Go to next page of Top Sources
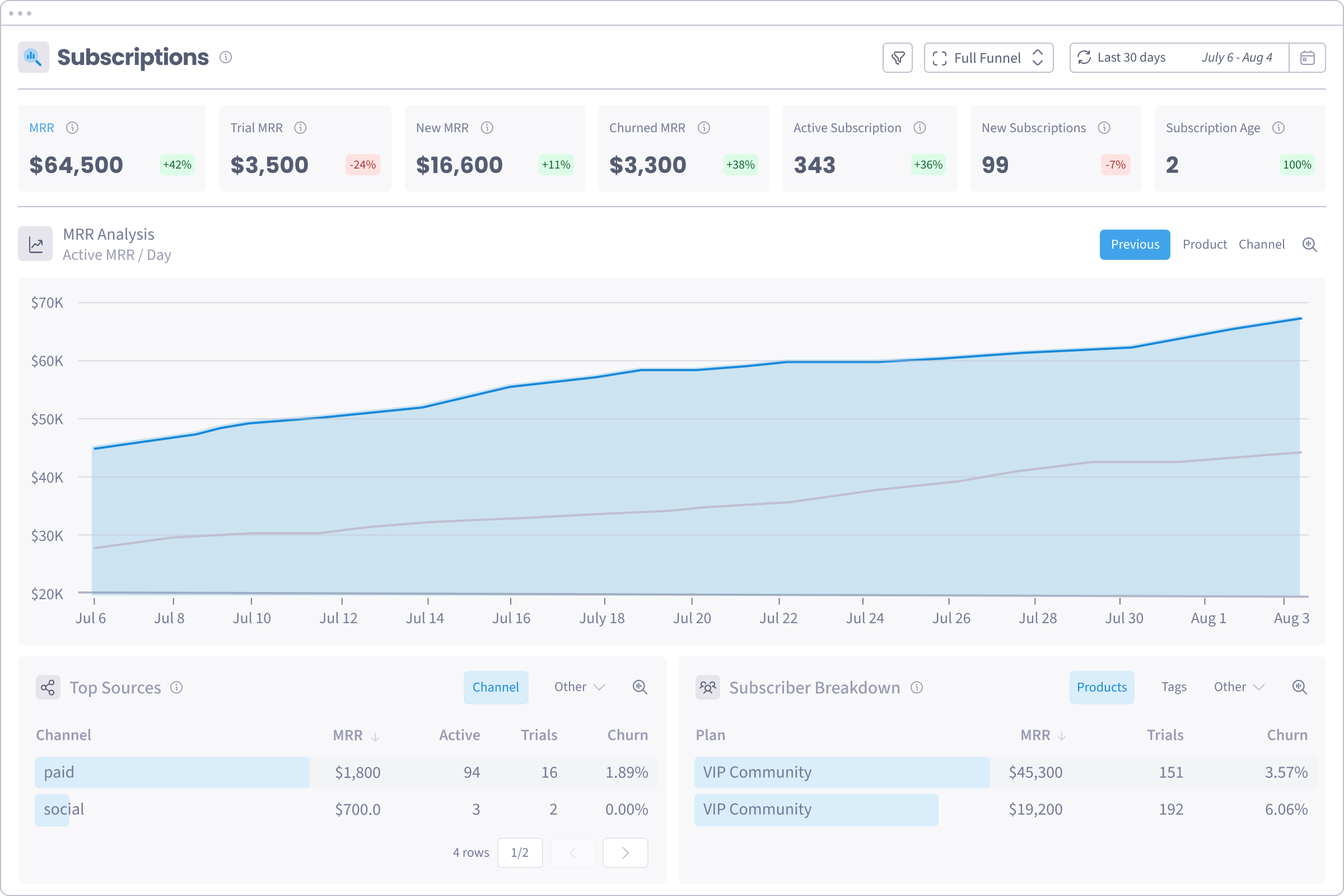The height and width of the screenshot is (896, 1344). point(624,852)
